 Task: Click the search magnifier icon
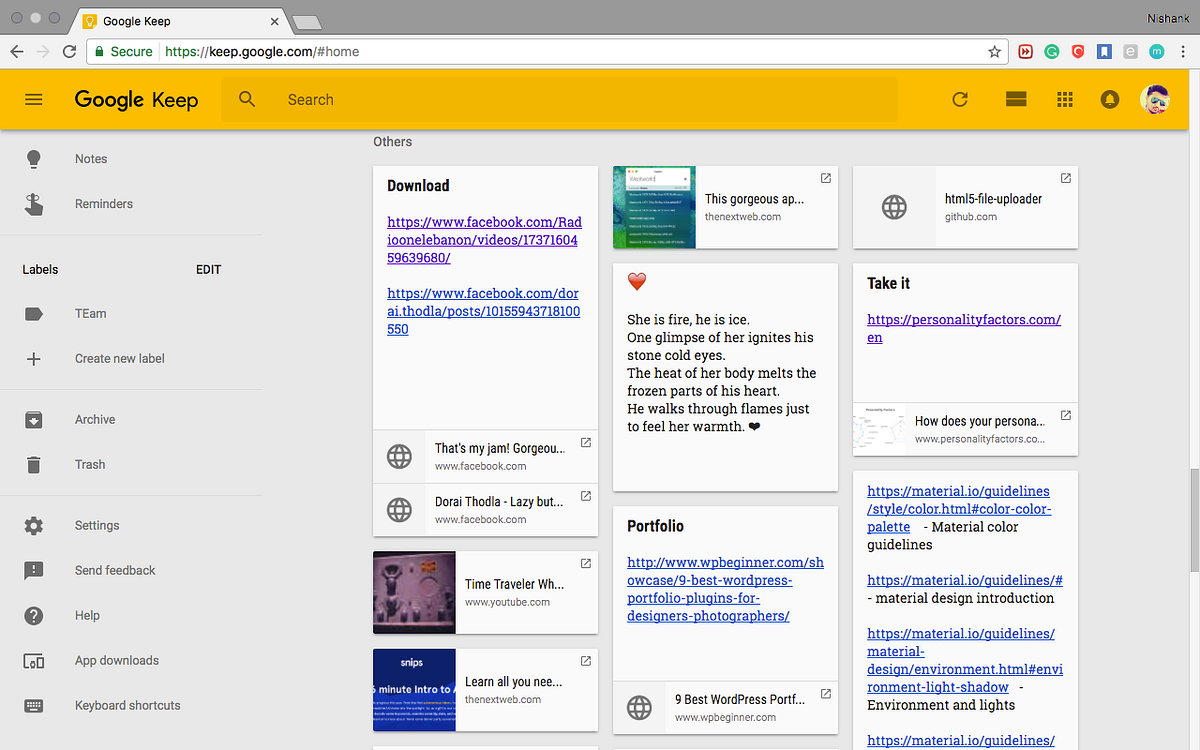click(x=247, y=99)
